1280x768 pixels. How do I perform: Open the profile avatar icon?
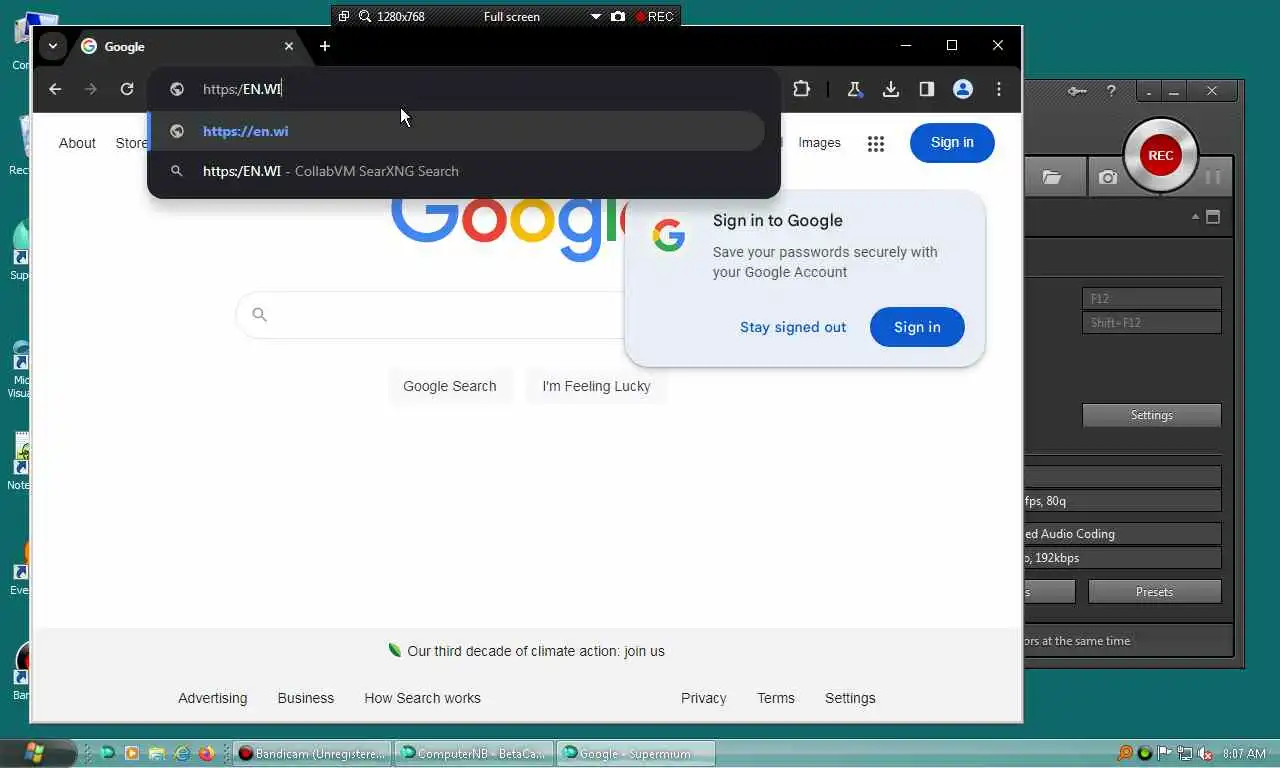click(963, 89)
